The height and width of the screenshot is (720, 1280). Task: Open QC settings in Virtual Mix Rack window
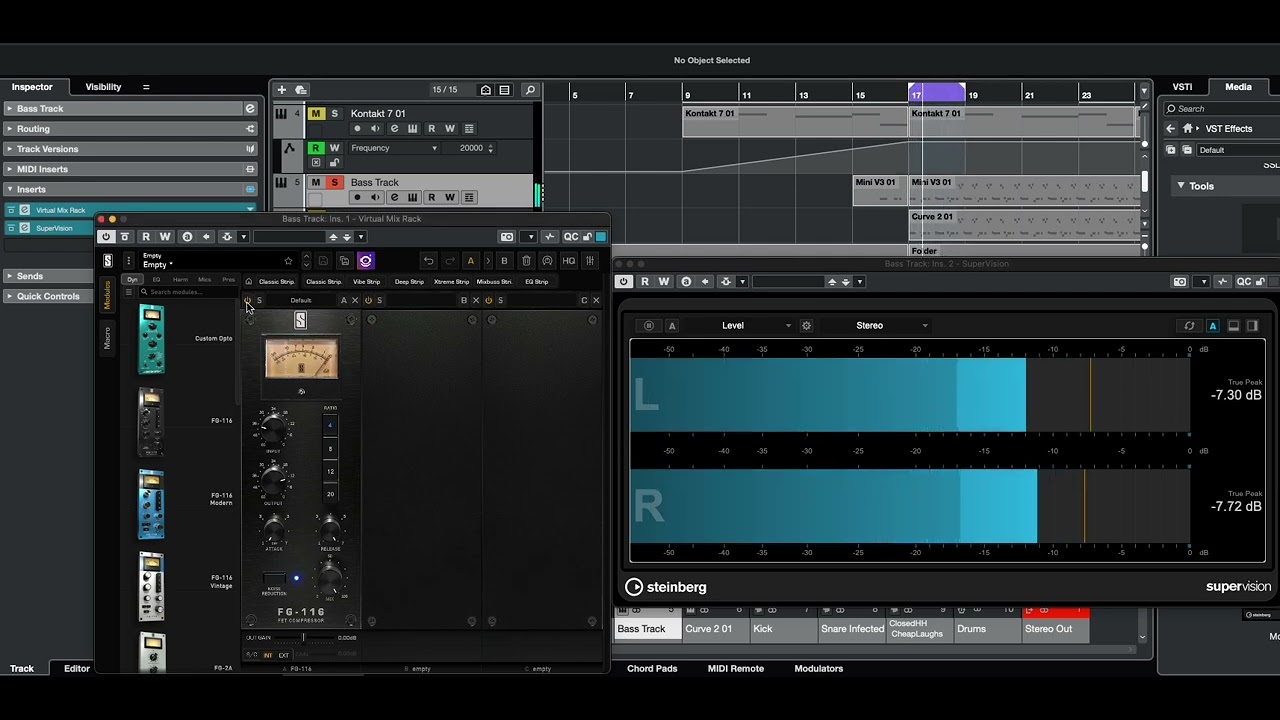571,237
